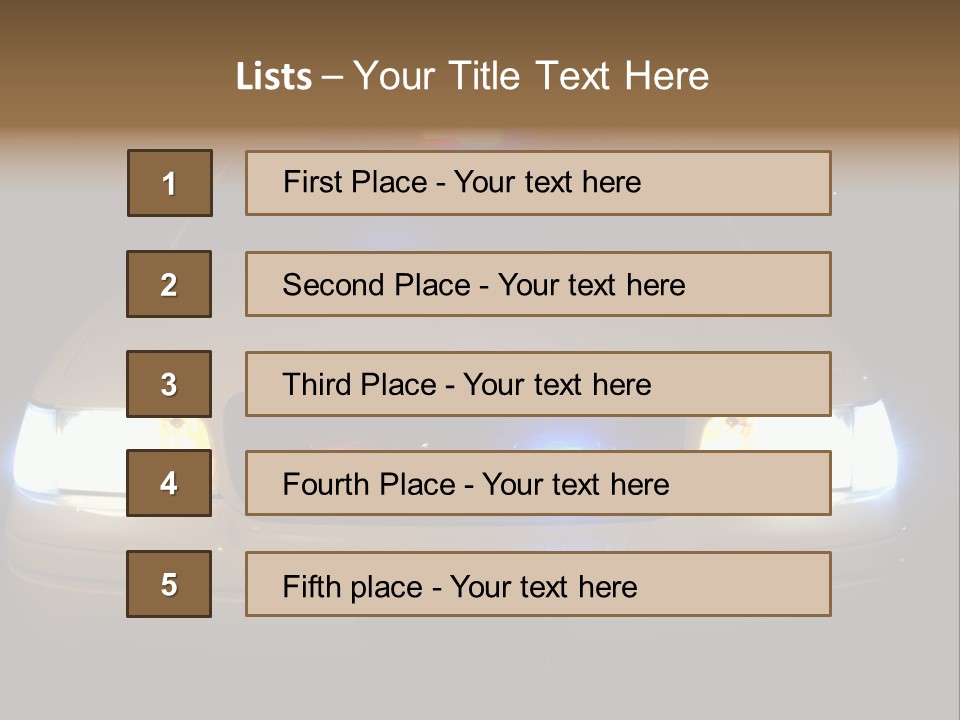Select the number 1 box

[170, 183]
